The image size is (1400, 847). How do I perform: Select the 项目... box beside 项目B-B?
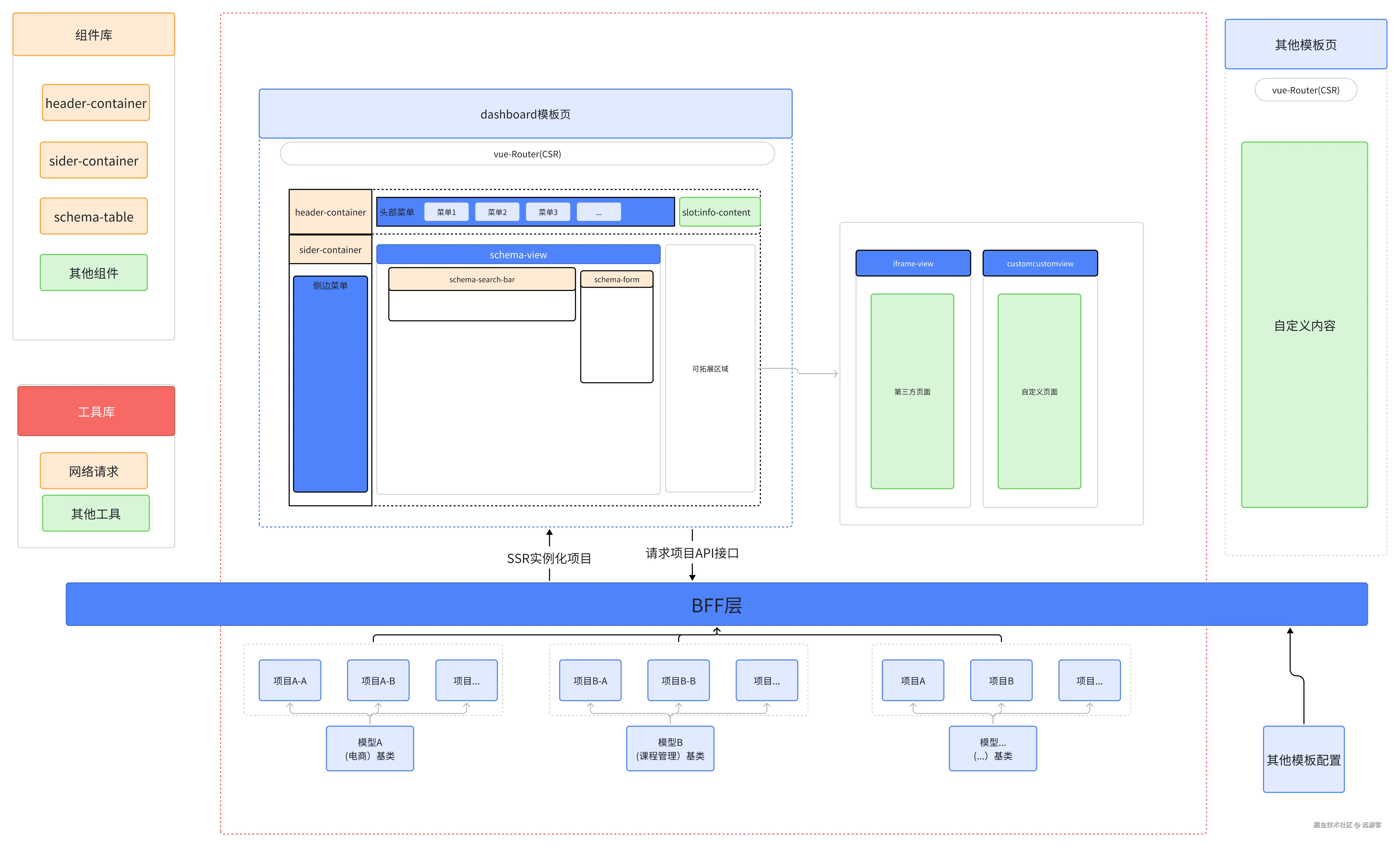tap(767, 680)
